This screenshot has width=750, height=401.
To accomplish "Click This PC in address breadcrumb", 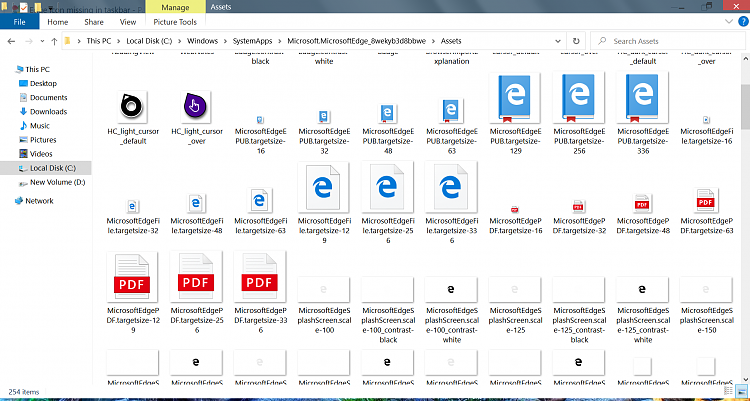I will (99, 41).
